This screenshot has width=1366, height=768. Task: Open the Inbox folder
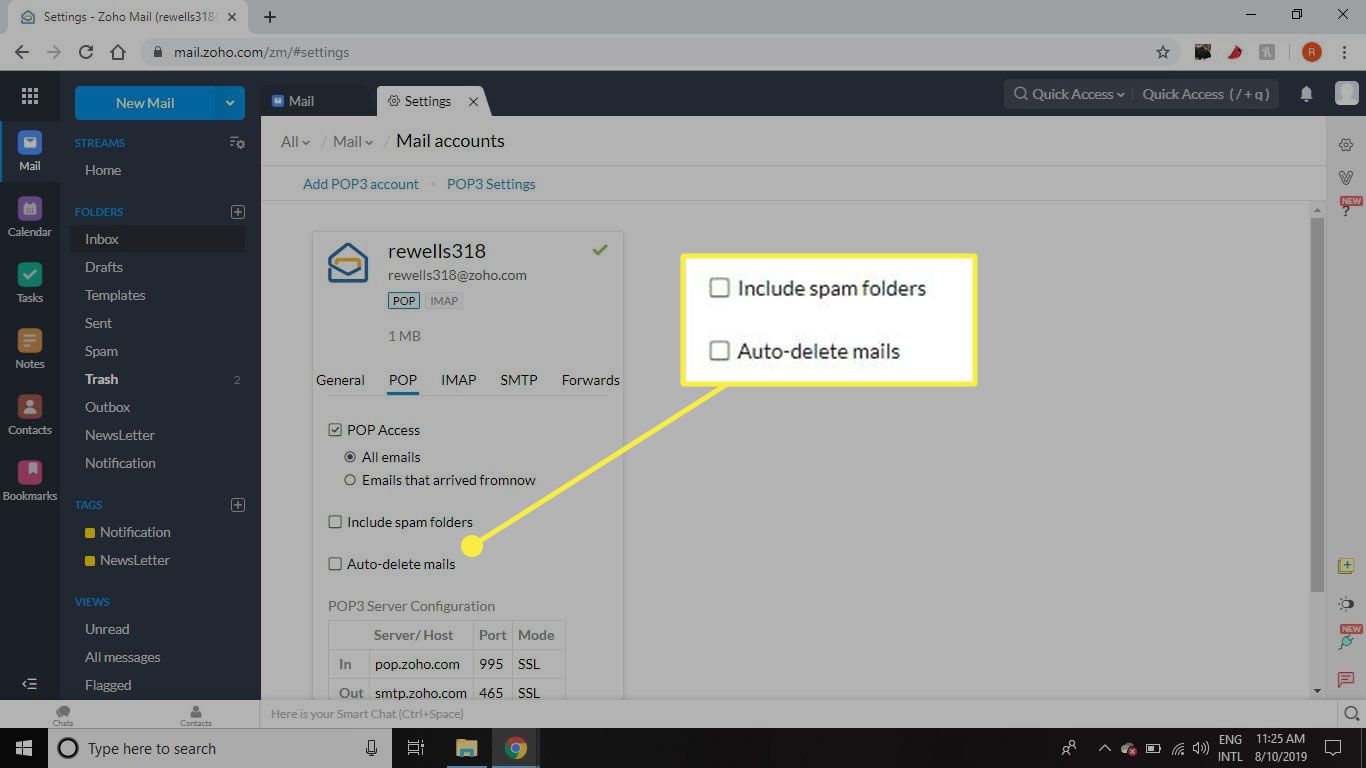(x=157, y=239)
